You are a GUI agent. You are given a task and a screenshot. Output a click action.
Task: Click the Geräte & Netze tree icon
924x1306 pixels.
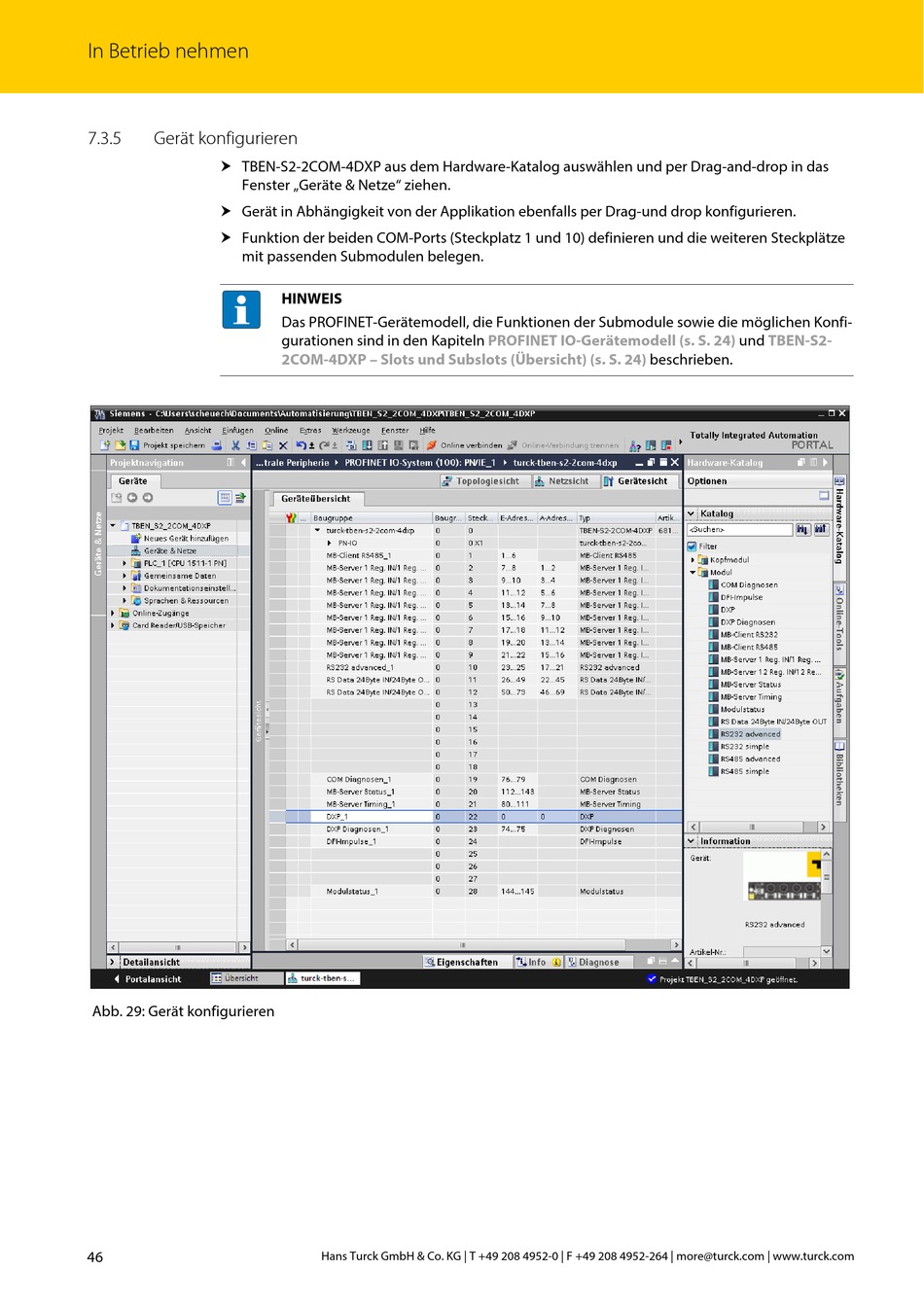(136, 550)
